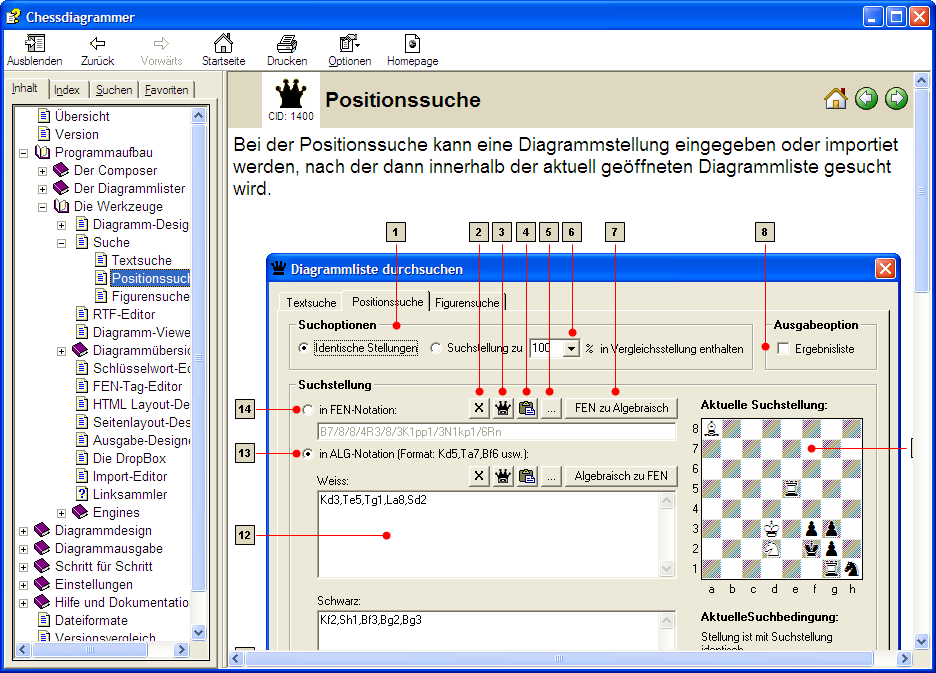Open the Textsuche tree entry
The width and height of the screenshot is (936, 673).
(141, 260)
